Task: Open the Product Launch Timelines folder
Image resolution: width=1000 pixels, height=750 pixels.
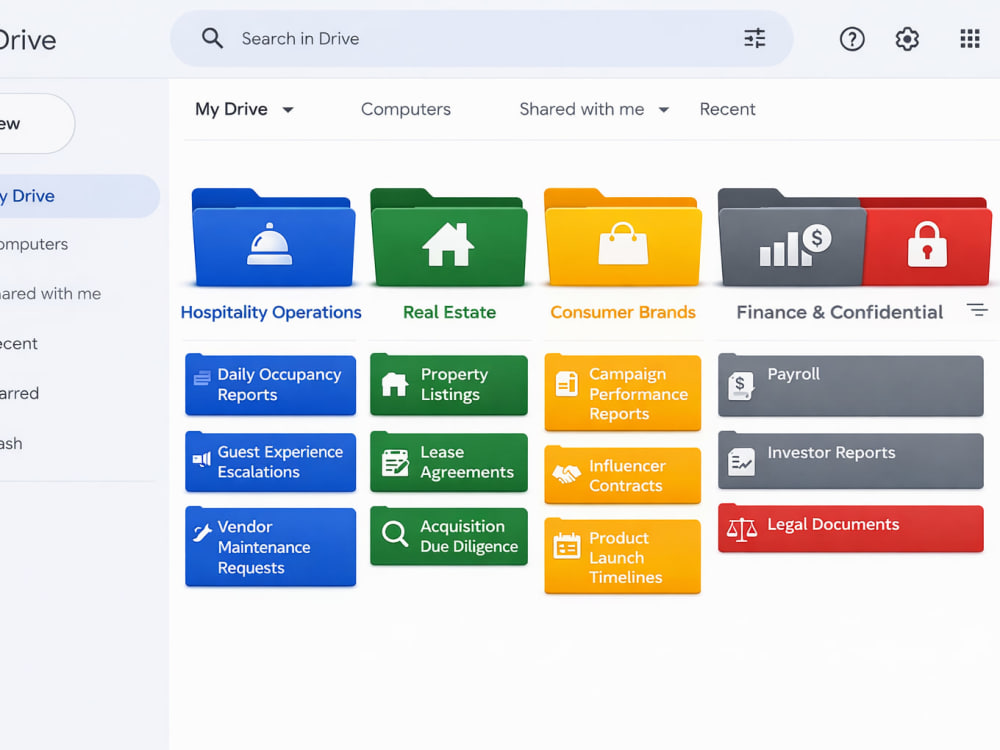Action: [x=622, y=557]
